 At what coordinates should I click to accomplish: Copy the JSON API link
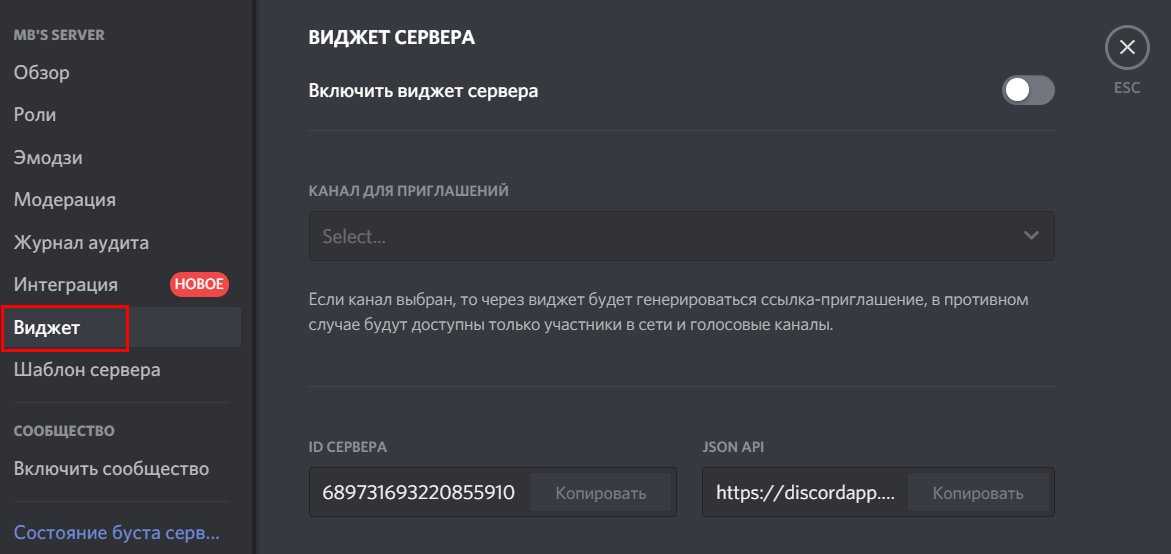[978, 493]
